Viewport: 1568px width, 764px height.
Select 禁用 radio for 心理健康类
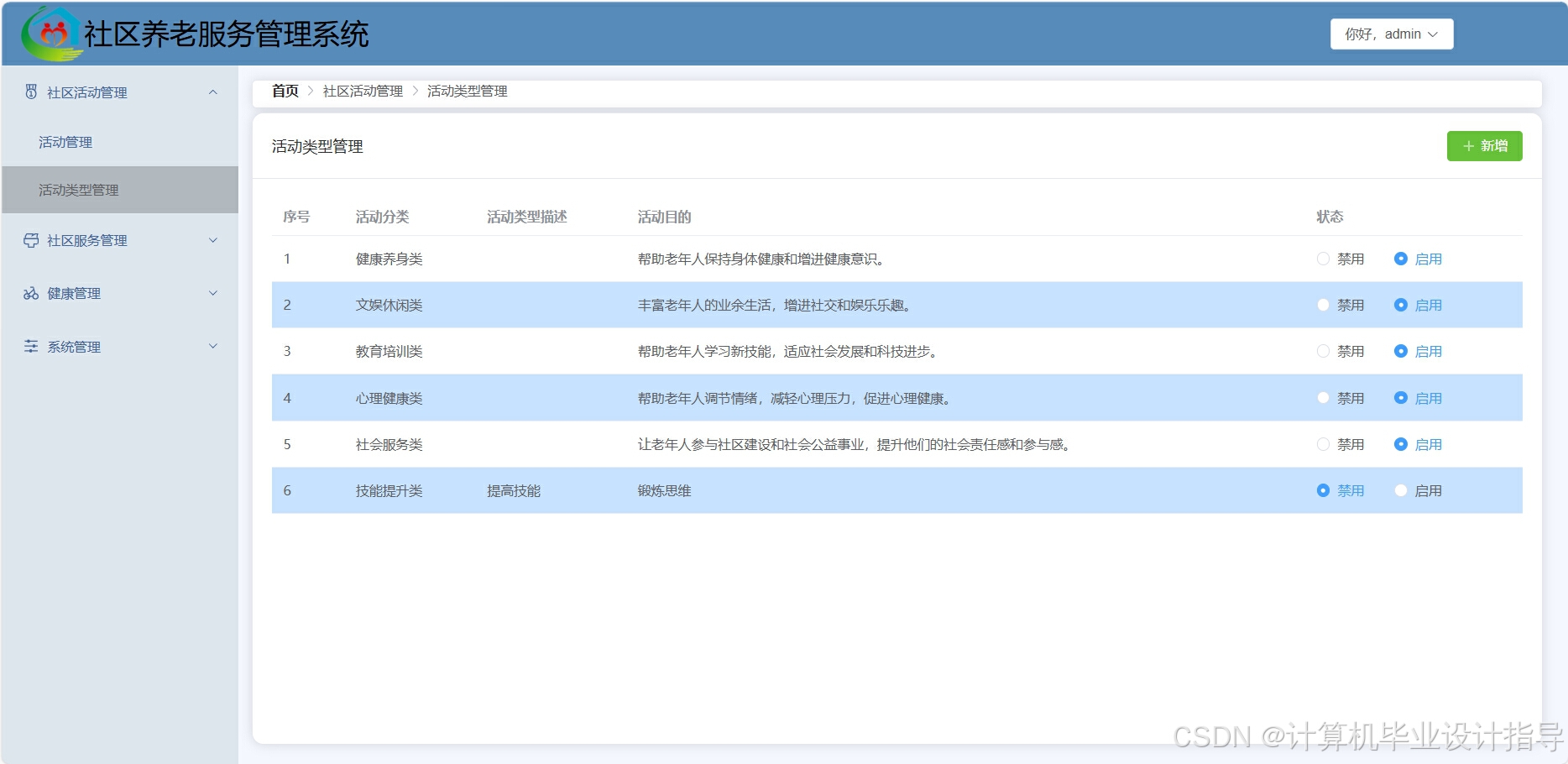click(x=1323, y=398)
